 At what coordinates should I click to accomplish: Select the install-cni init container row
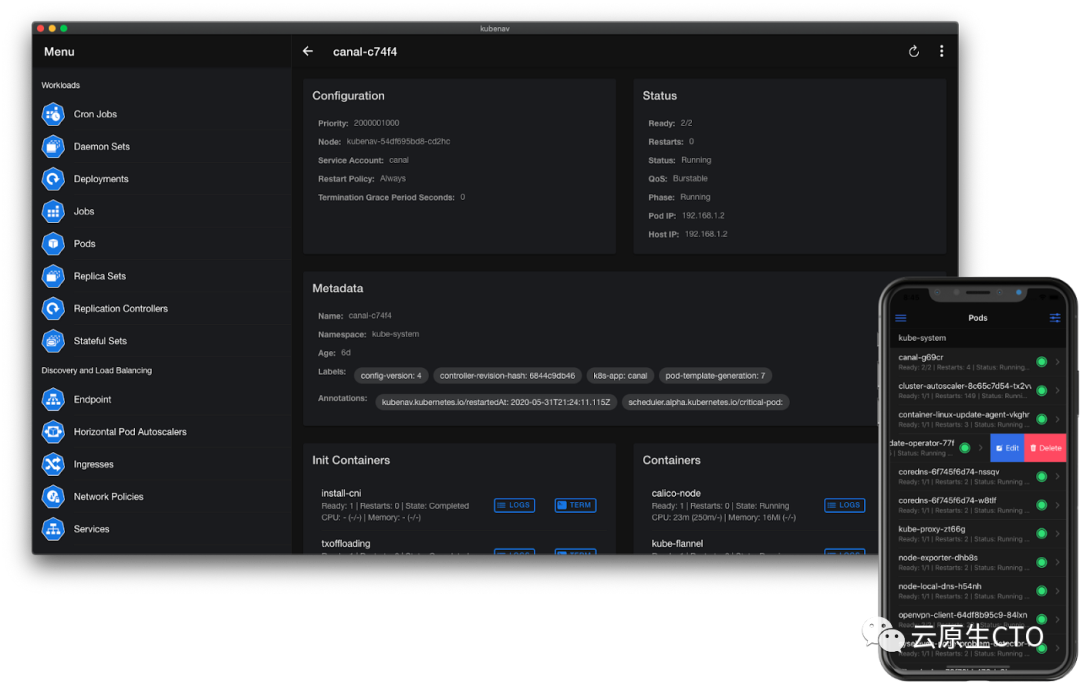(x=459, y=505)
